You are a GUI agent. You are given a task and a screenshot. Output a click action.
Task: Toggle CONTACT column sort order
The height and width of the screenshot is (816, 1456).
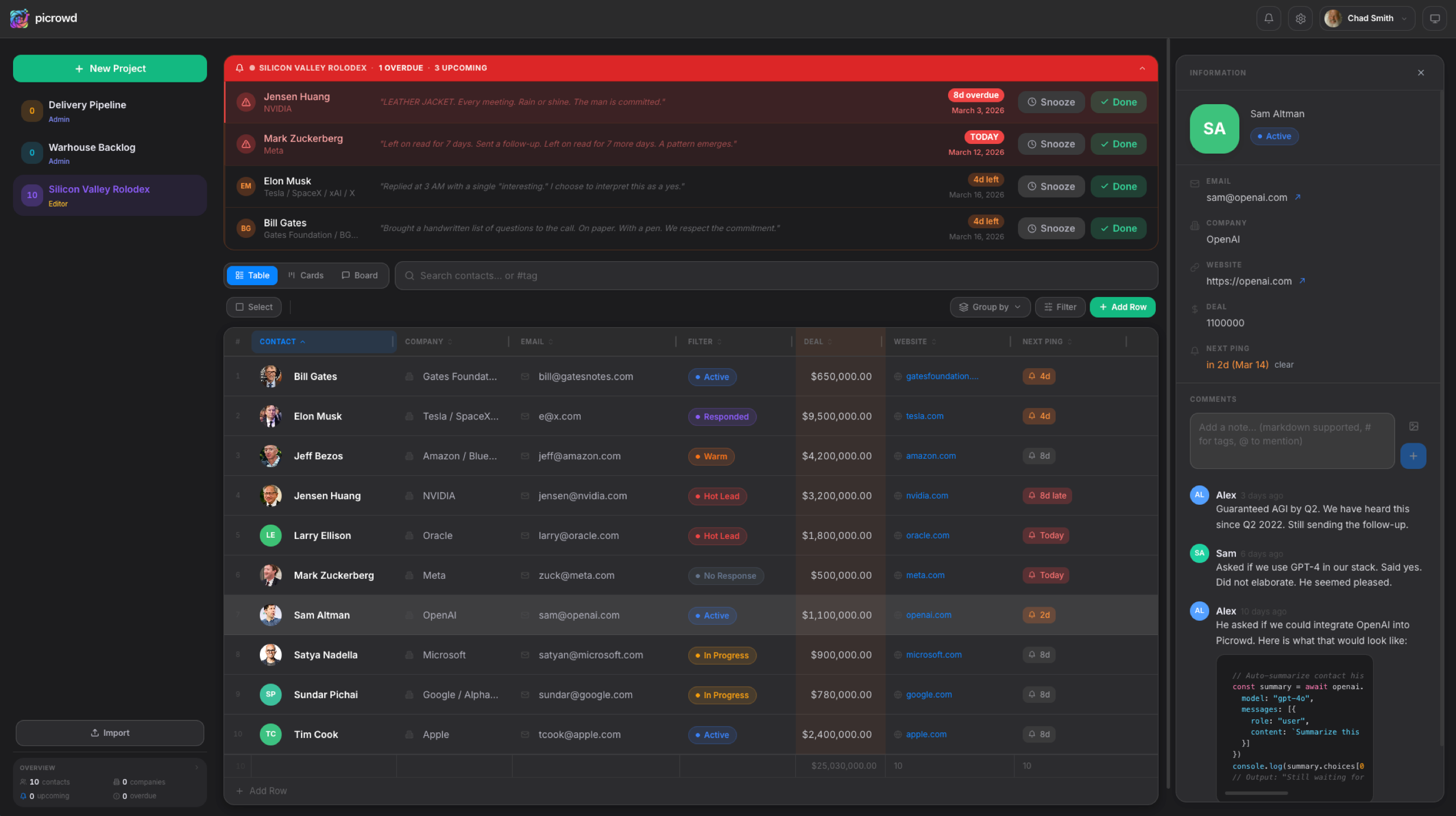[282, 341]
